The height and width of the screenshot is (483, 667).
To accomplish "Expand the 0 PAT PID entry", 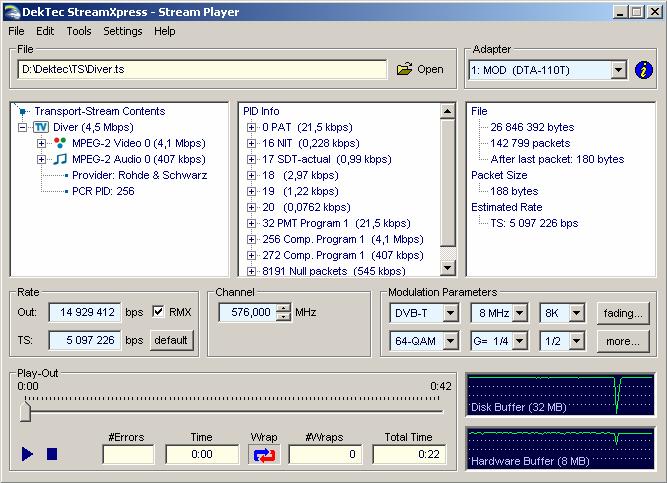I will click(x=251, y=127).
